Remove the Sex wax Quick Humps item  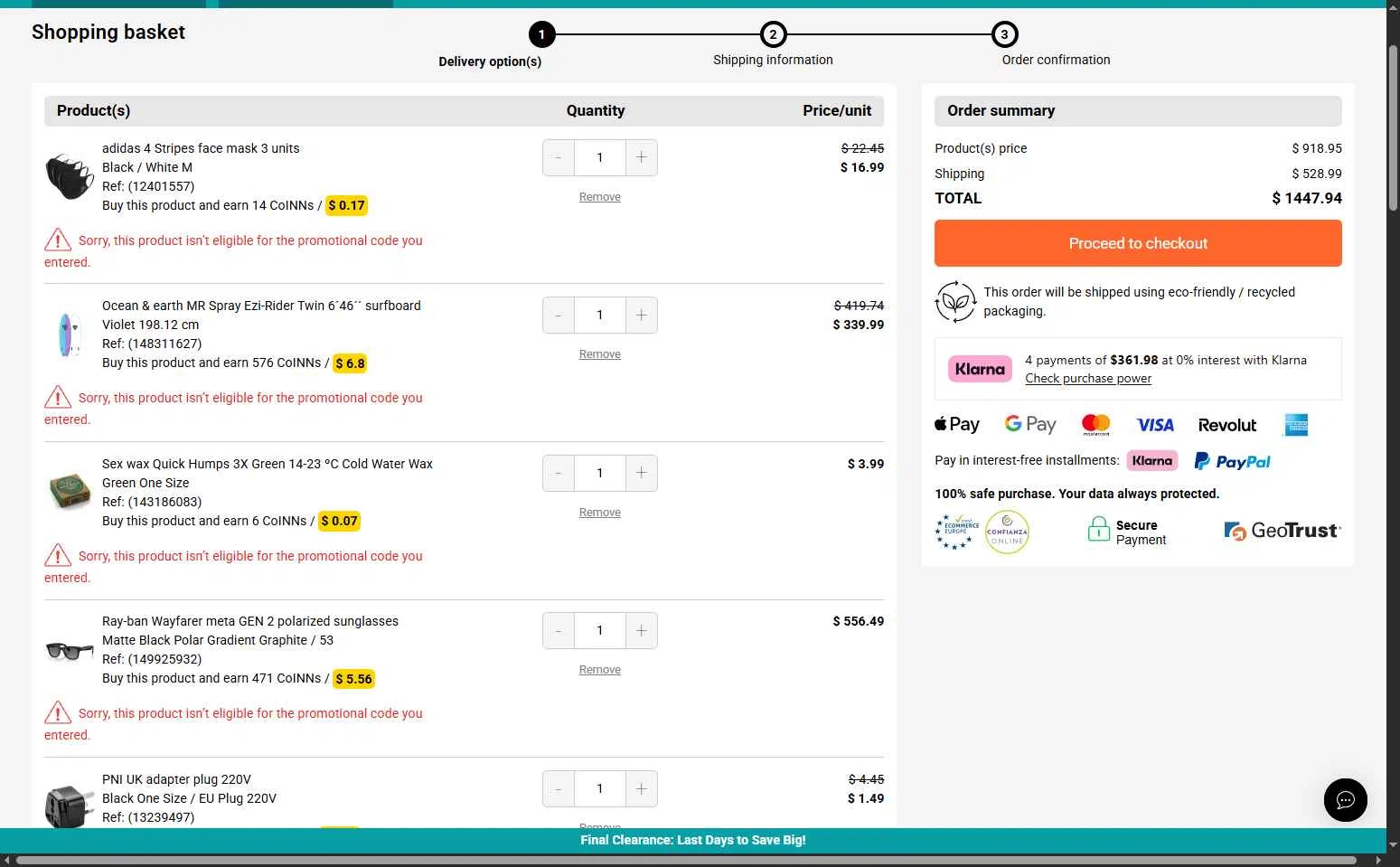point(600,513)
